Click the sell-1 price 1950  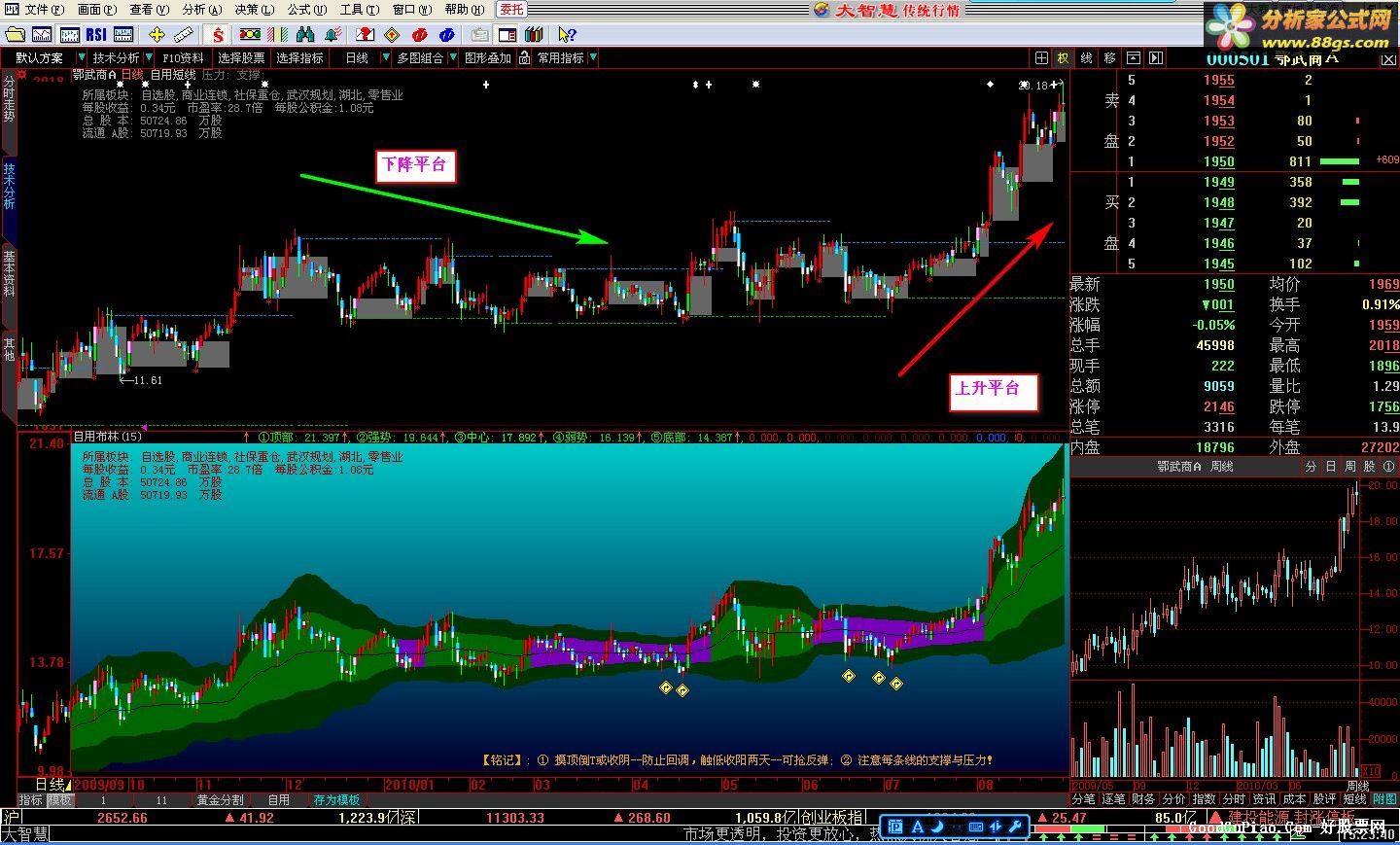coord(1219,162)
